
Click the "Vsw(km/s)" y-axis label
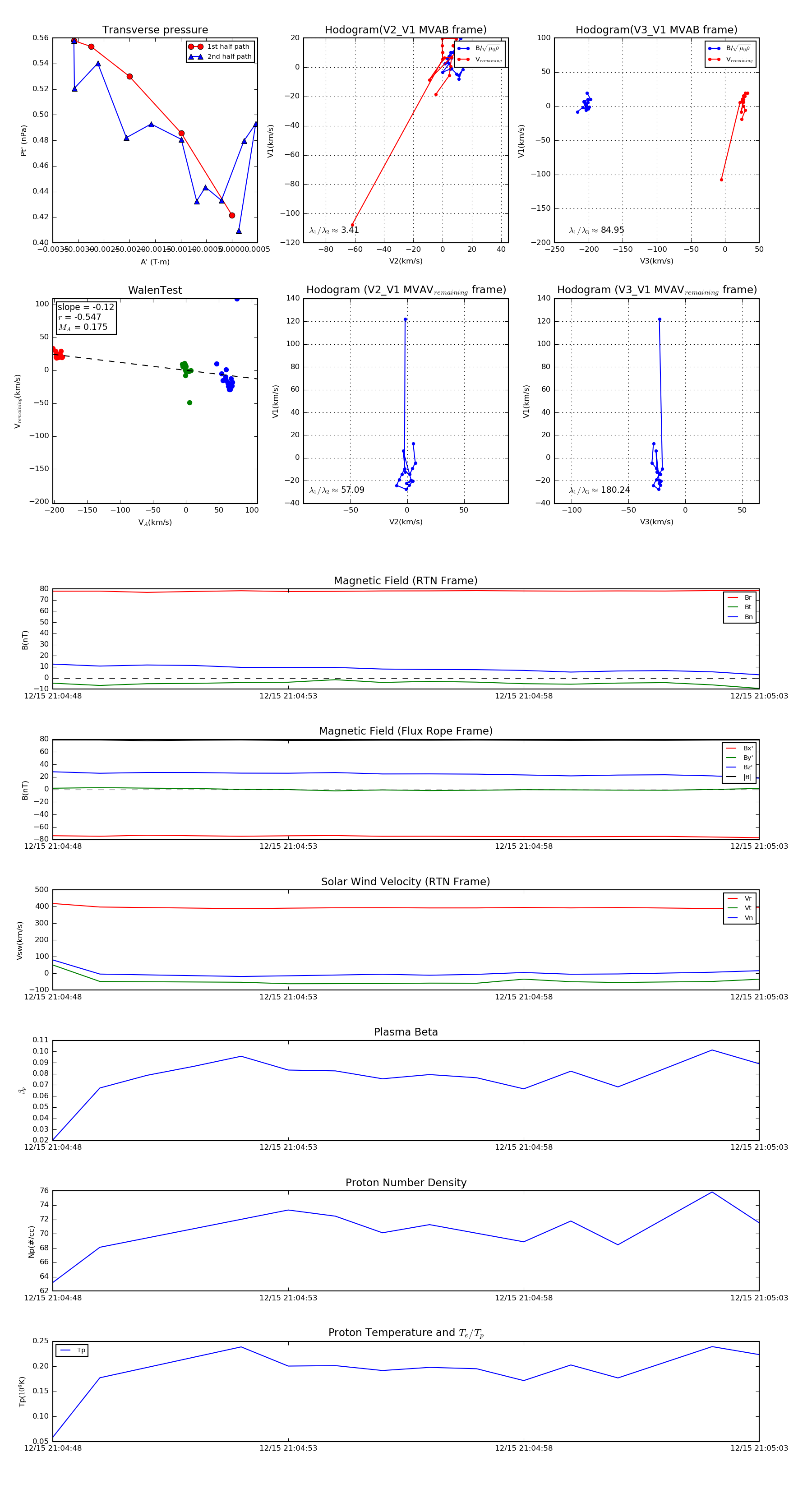(20, 940)
